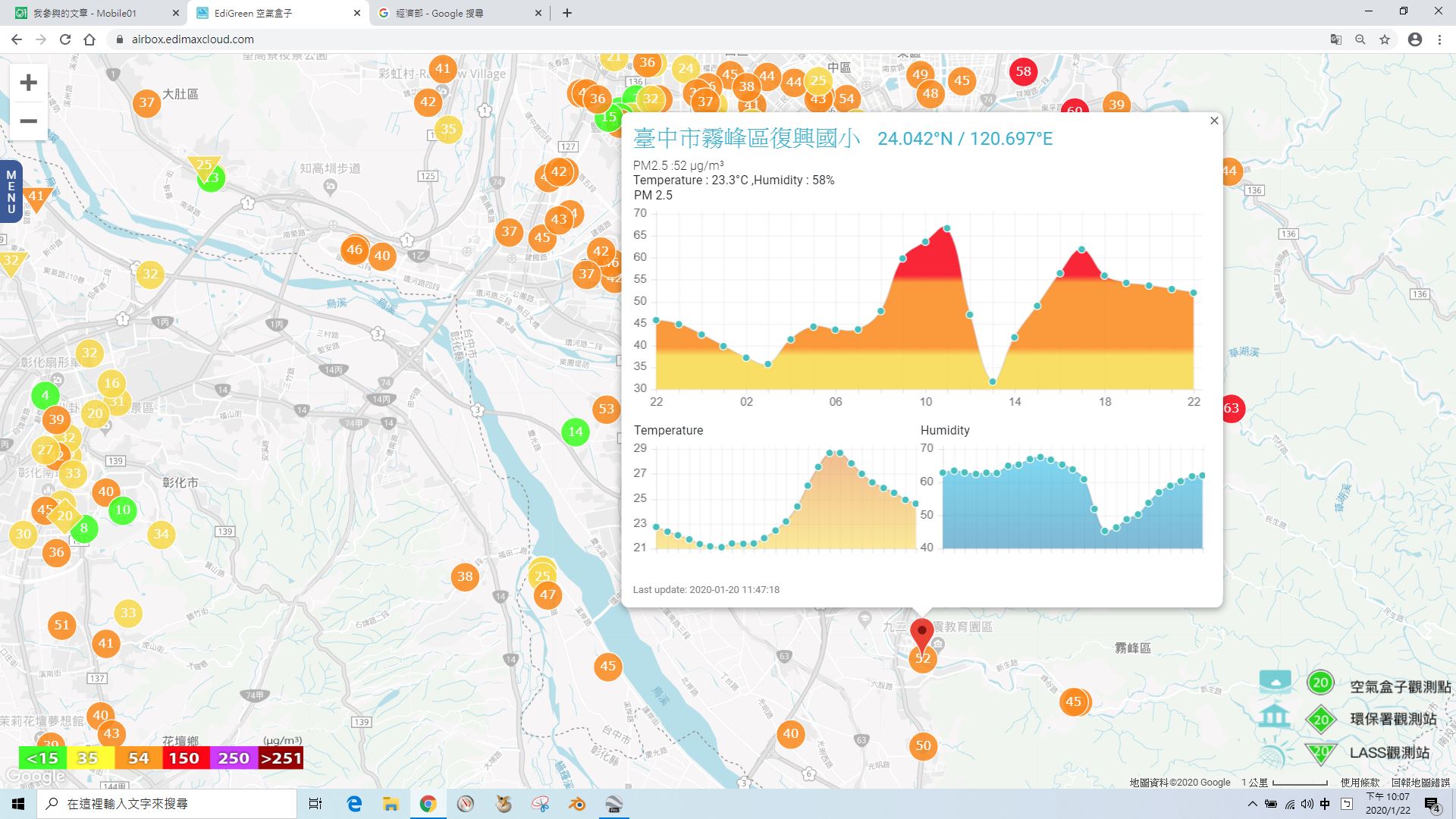Click the PM2.5 chart peak point
The height and width of the screenshot is (819, 1456).
946,228
